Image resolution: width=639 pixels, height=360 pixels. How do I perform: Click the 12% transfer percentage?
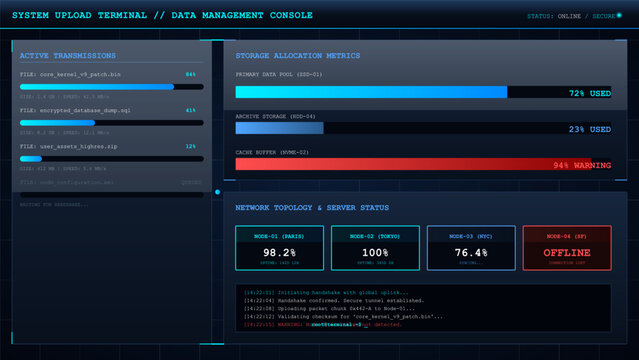[x=190, y=146]
